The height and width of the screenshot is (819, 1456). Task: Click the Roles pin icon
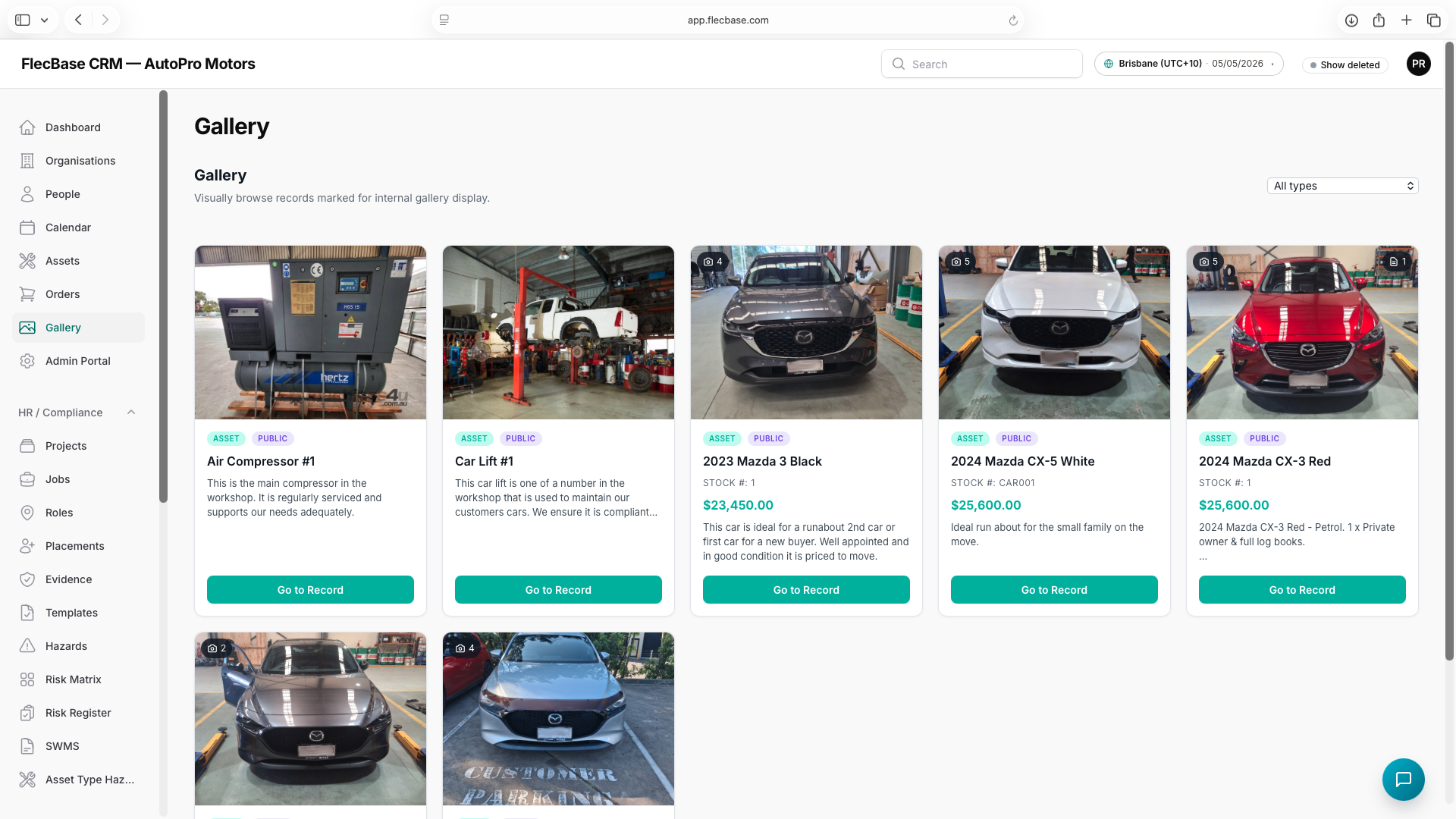click(x=27, y=513)
